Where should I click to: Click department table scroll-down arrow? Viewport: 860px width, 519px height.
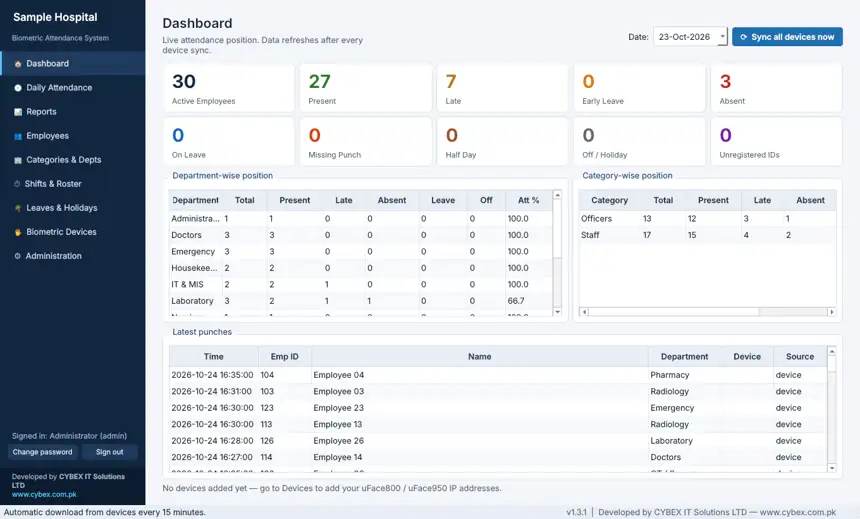[557, 312]
